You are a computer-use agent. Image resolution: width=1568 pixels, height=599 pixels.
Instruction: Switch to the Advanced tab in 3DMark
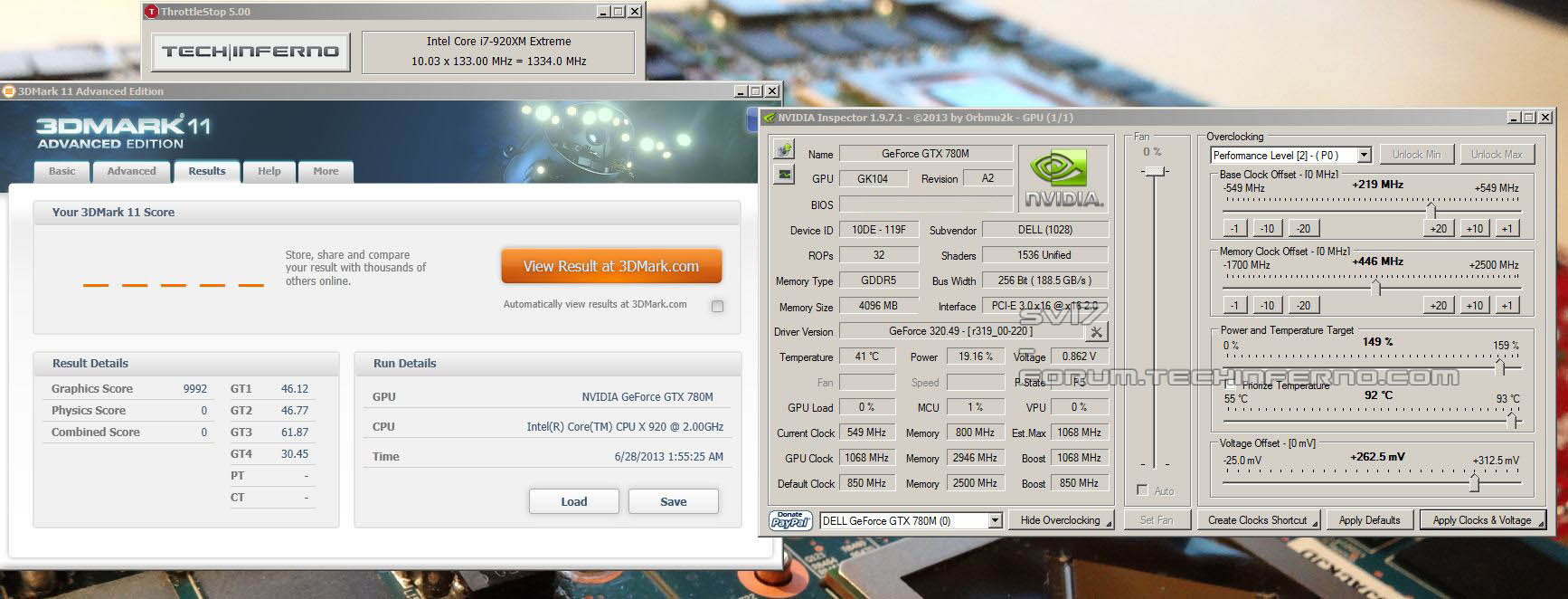pyautogui.click(x=132, y=171)
